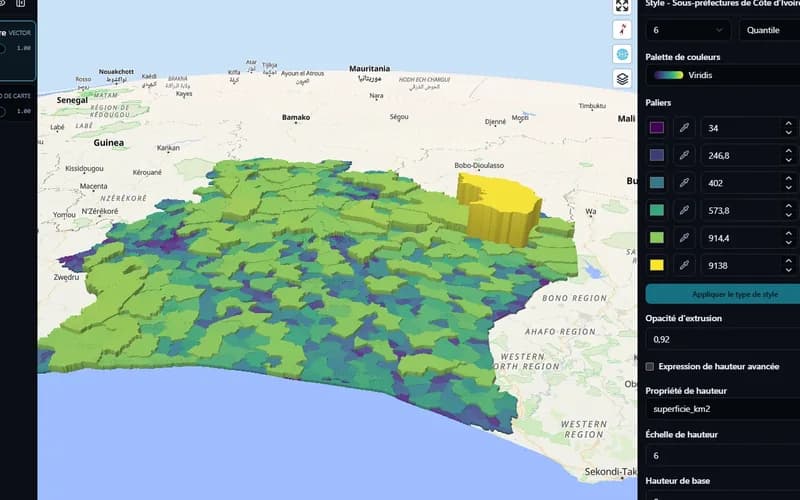Viewport: 800px width, 500px height.
Task: Click the Zwedru town label on map
Action: [66, 277]
